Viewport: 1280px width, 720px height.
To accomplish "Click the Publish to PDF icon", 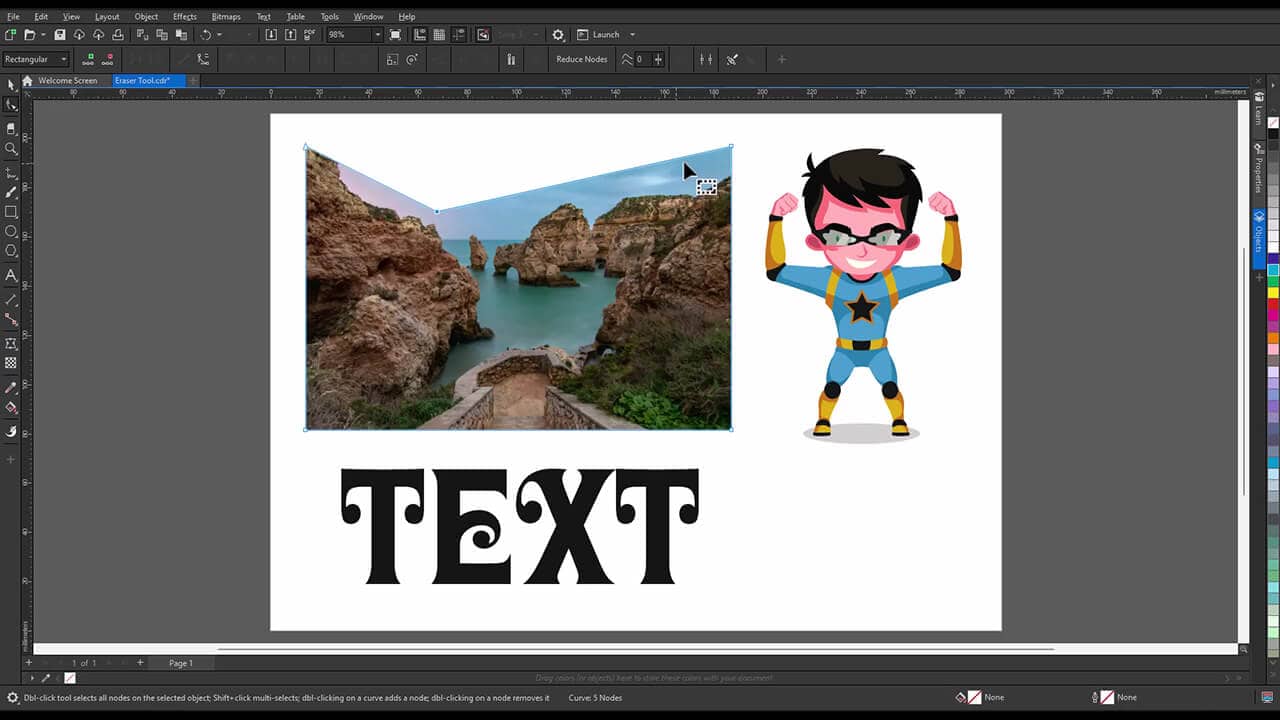I will pos(310,35).
